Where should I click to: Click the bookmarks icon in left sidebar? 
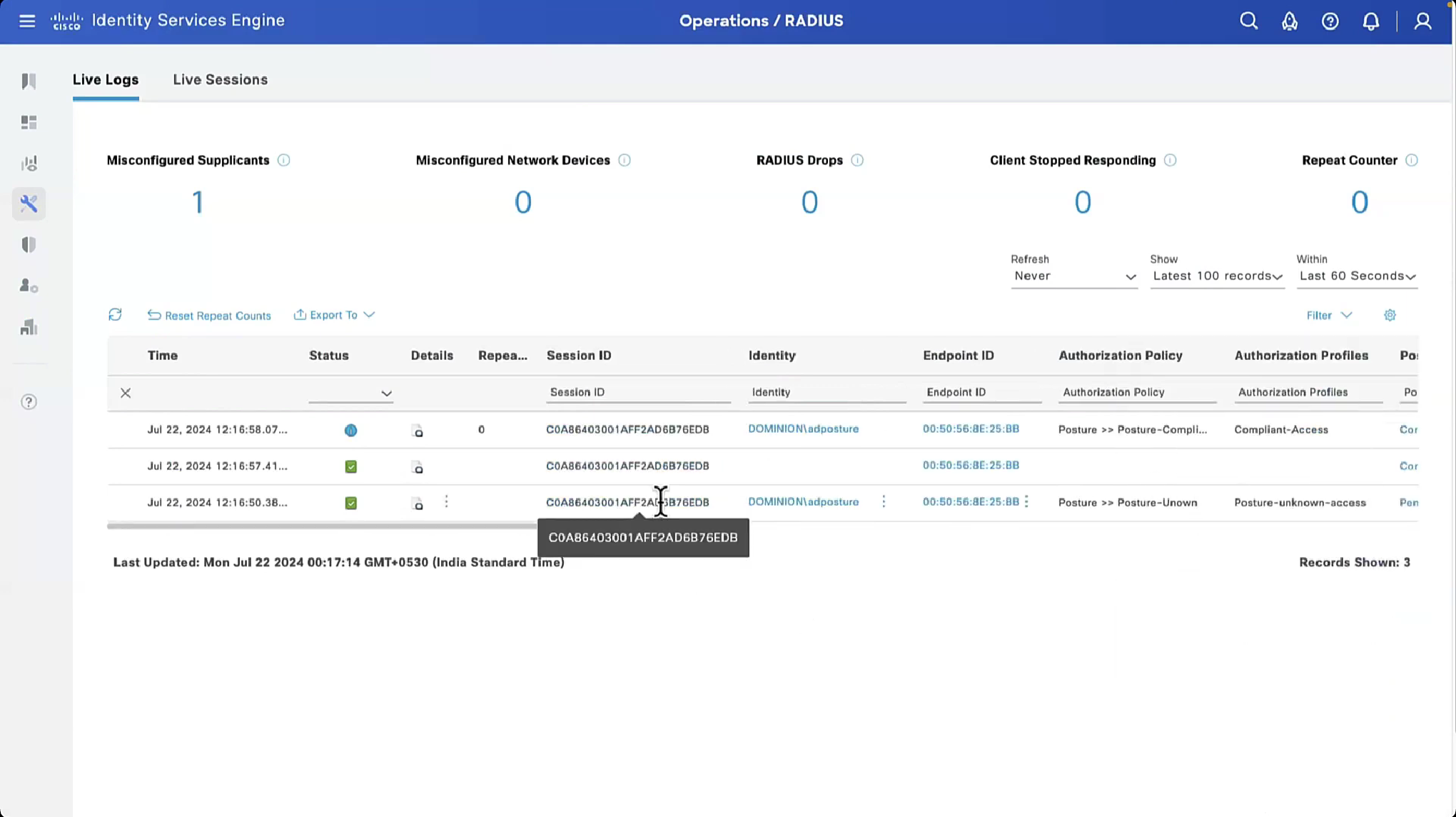29,81
